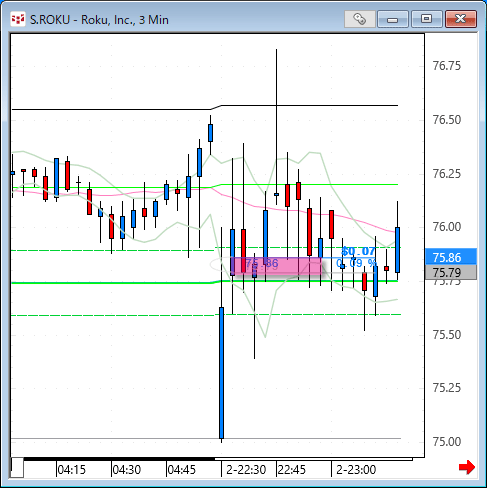
Task: Maximize the S.ROKU chart window
Action: point(426,19)
